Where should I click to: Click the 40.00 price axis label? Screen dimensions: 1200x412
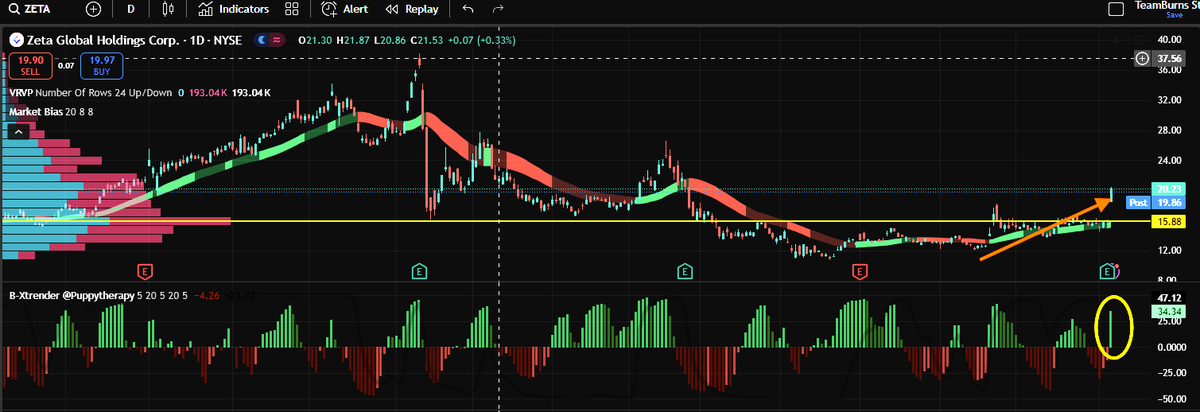tap(1169, 38)
